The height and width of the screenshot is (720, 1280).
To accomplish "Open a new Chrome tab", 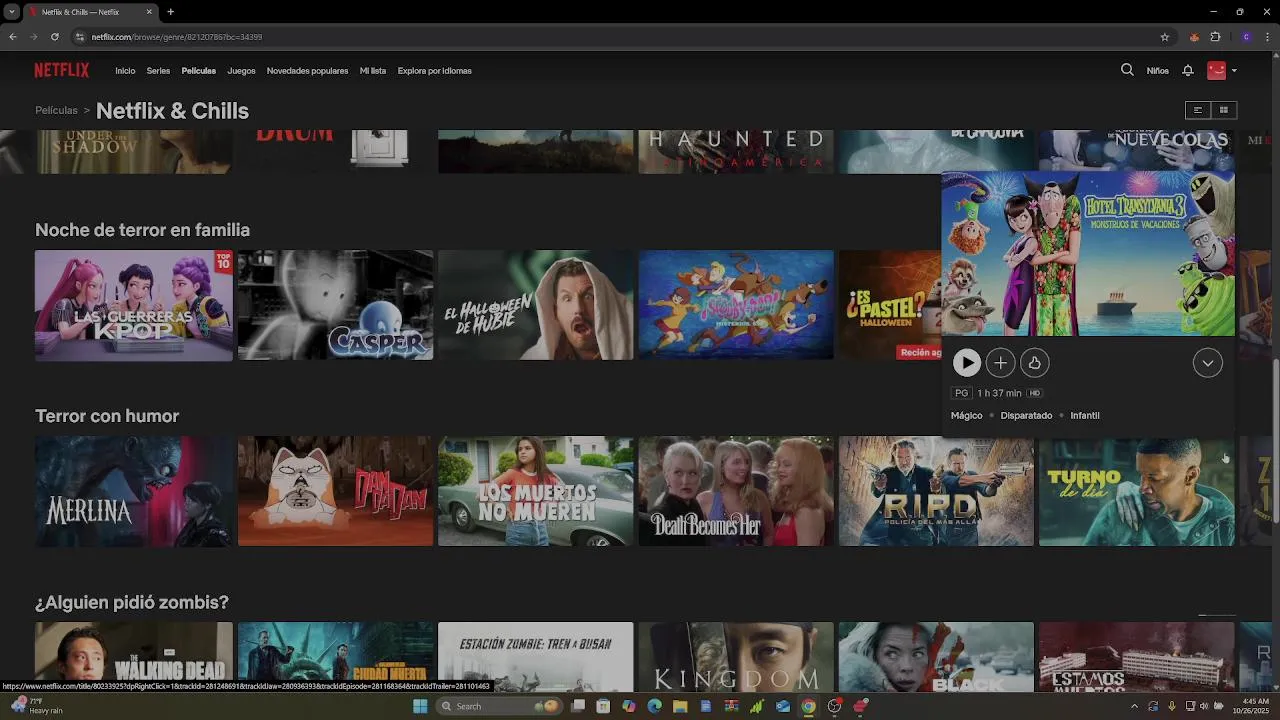I will coord(170,12).
